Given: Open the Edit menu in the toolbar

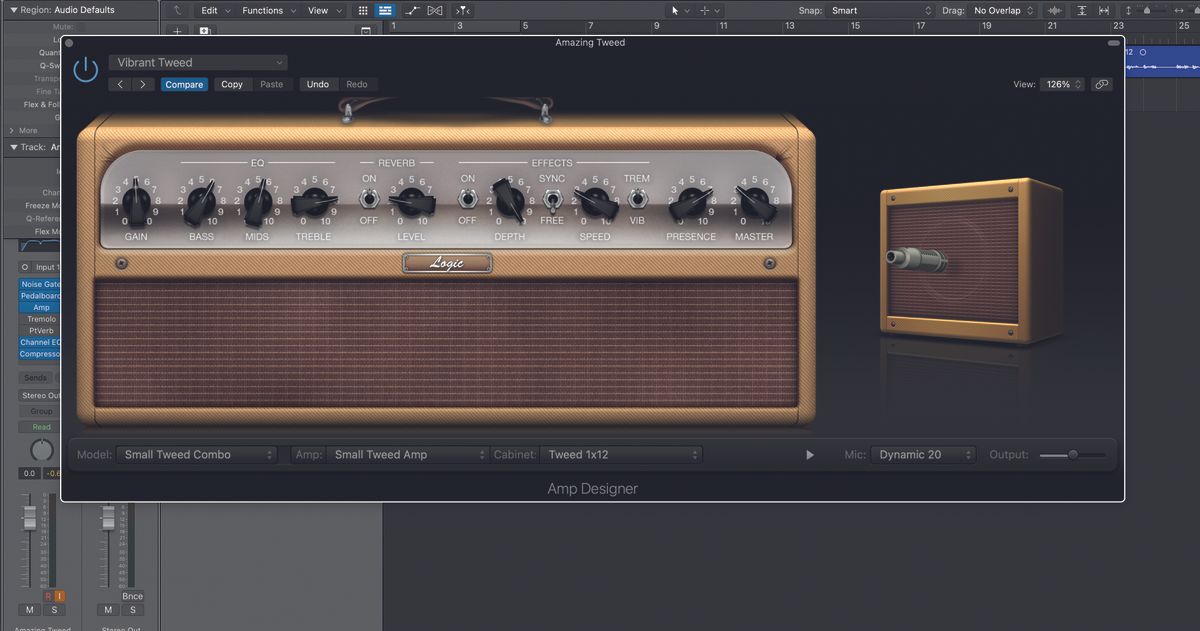Looking at the screenshot, I should [212, 10].
